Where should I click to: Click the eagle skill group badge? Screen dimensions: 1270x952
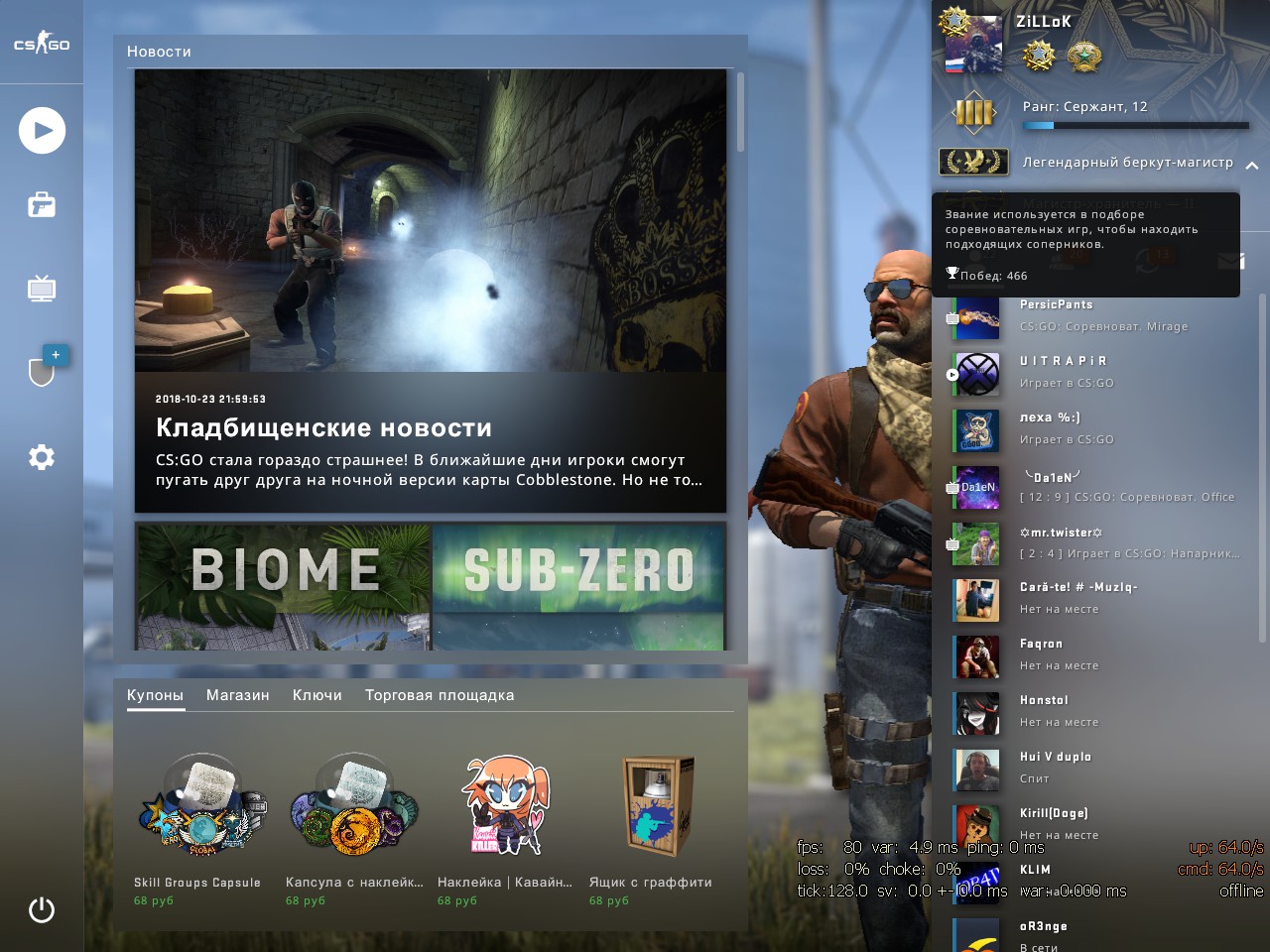point(973,161)
